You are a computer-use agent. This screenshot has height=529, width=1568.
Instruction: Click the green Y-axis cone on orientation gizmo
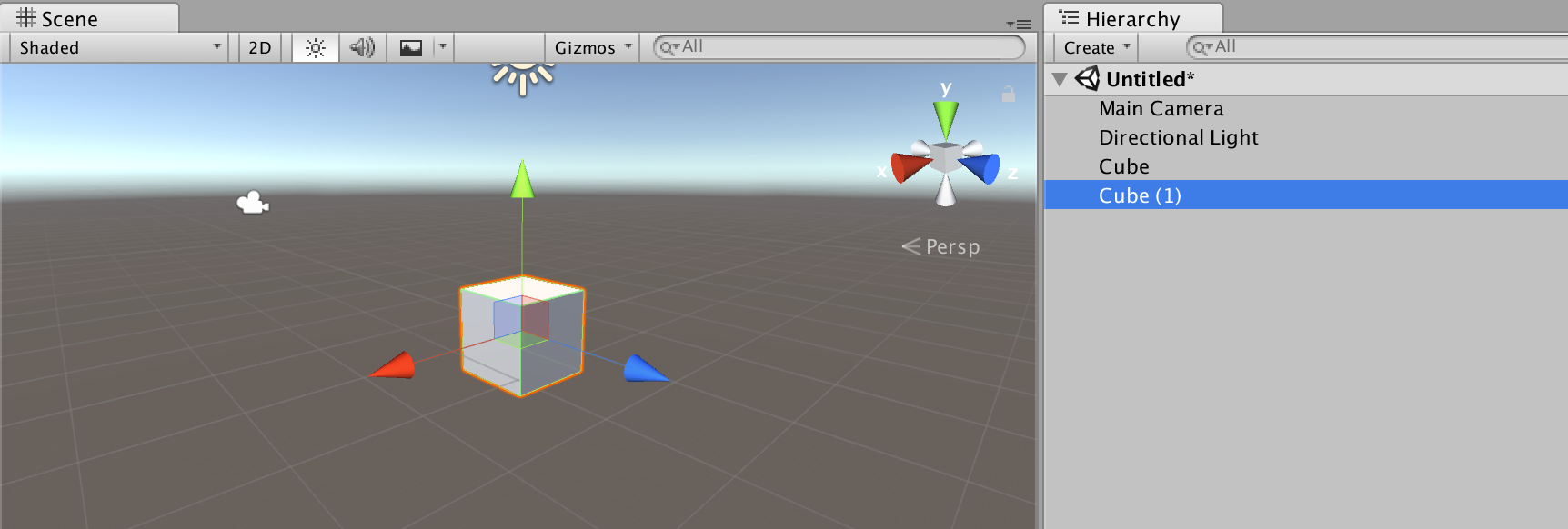[946, 119]
